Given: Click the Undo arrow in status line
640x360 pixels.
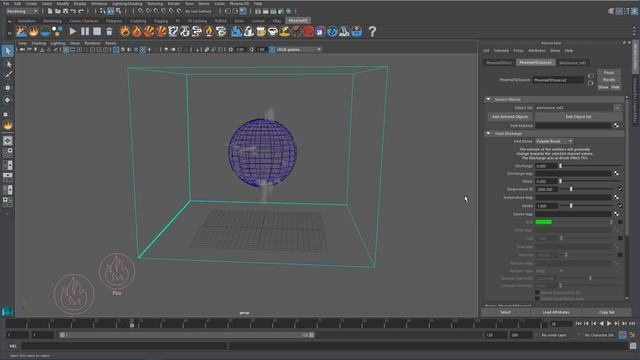Looking at the screenshot, I should pyautogui.click(x=73, y=11).
